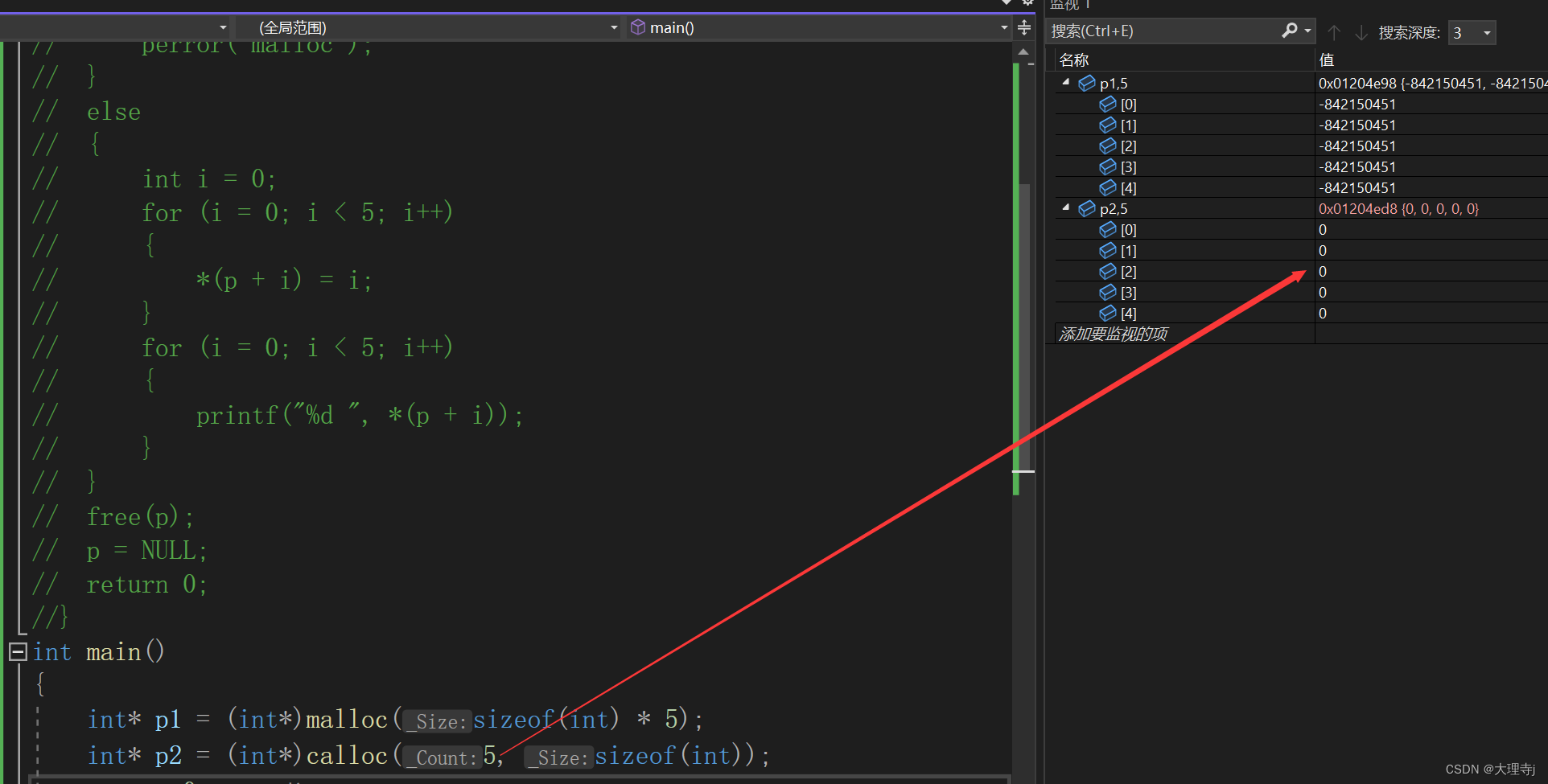Click the p1,5 variable cube icon
This screenshot has height=784, width=1548.
click(1087, 83)
